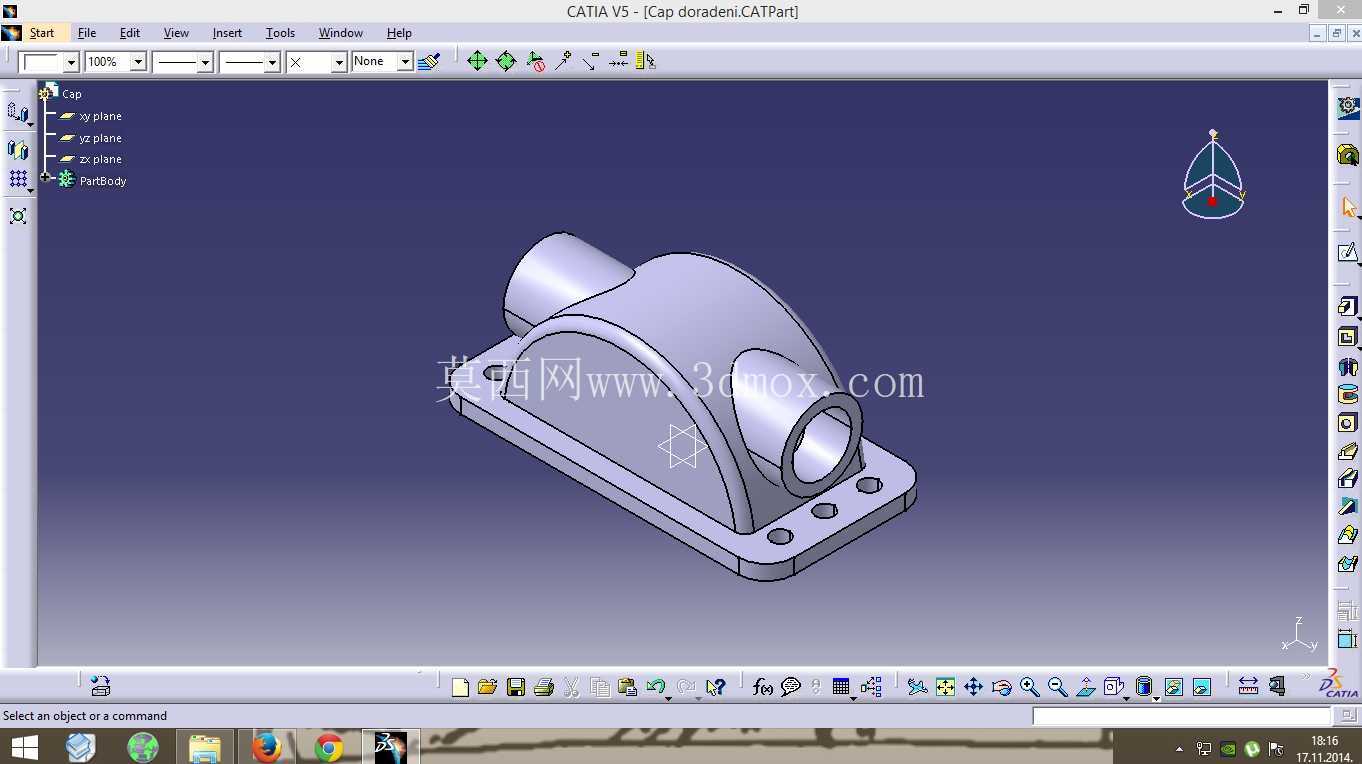Open Firefox from the taskbar
Viewport: 1362px width, 764px height.
pos(267,747)
